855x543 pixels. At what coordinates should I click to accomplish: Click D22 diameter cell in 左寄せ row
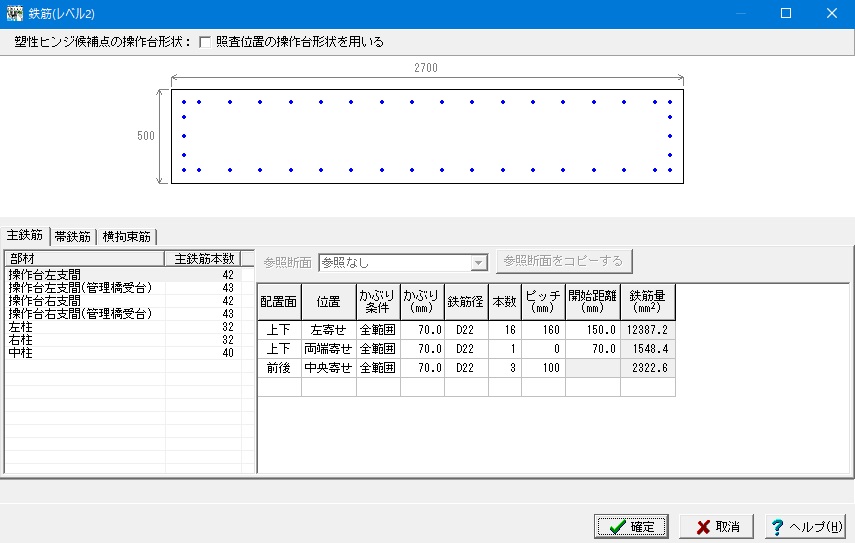pyautogui.click(x=466, y=330)
